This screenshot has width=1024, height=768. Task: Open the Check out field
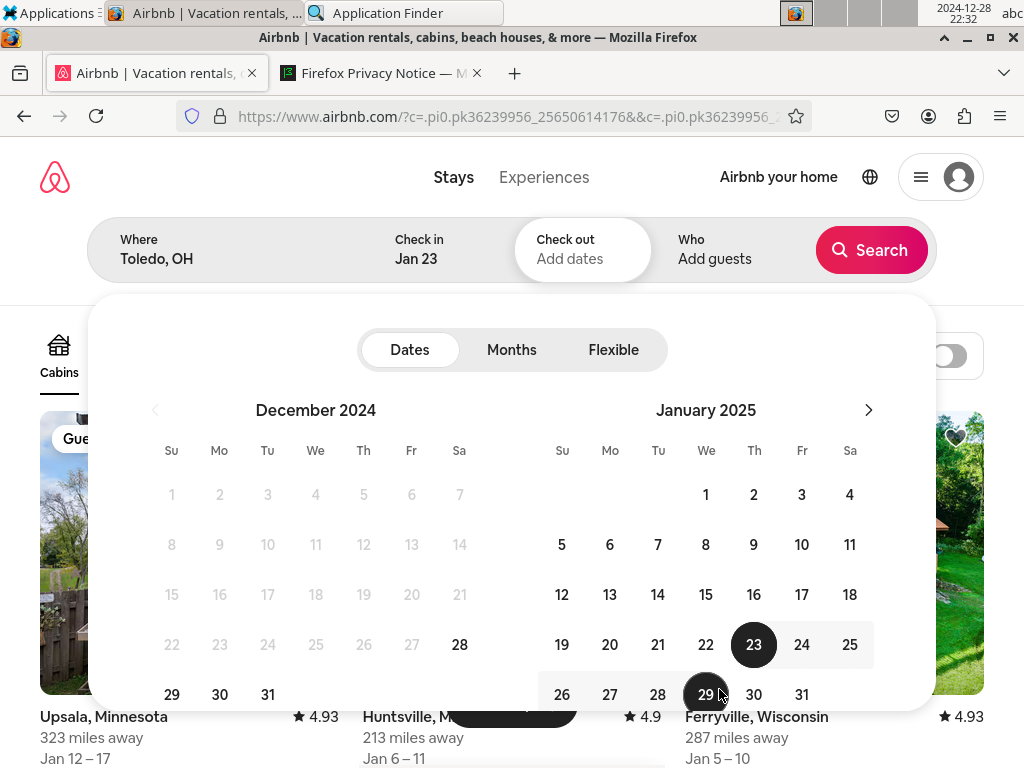583,250
